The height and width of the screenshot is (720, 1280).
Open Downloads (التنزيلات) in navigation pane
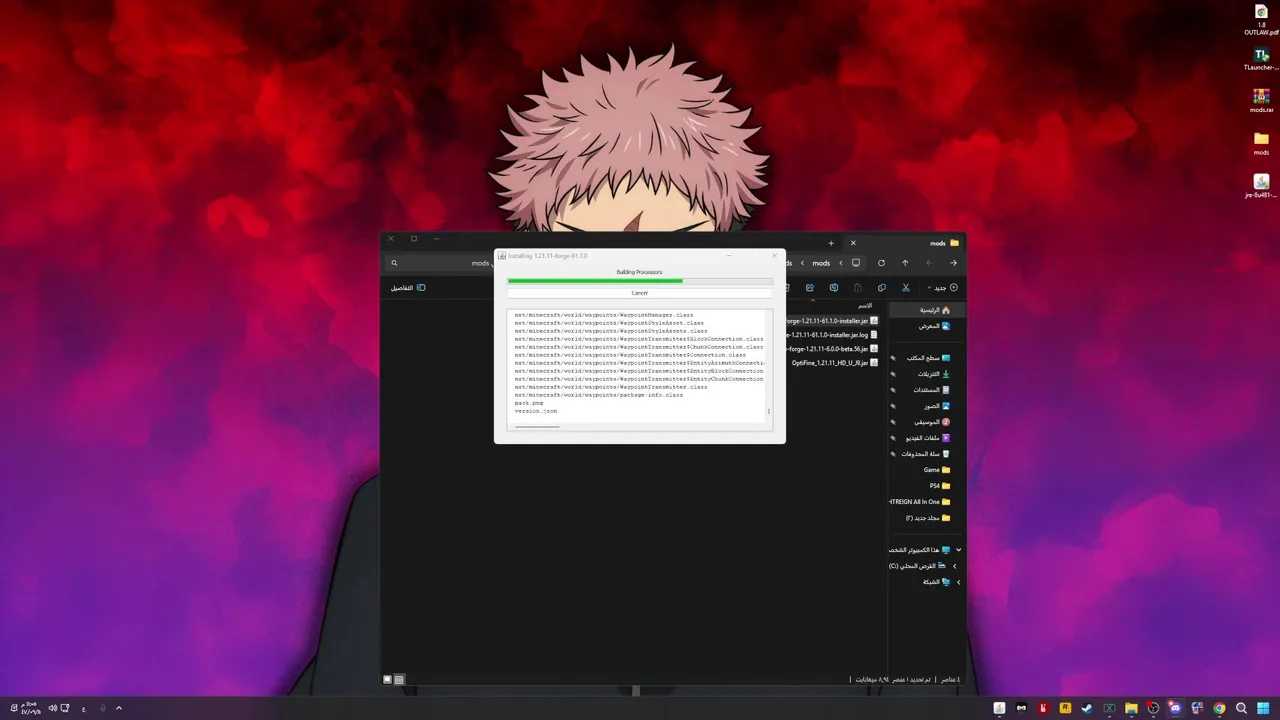[933, 374]
